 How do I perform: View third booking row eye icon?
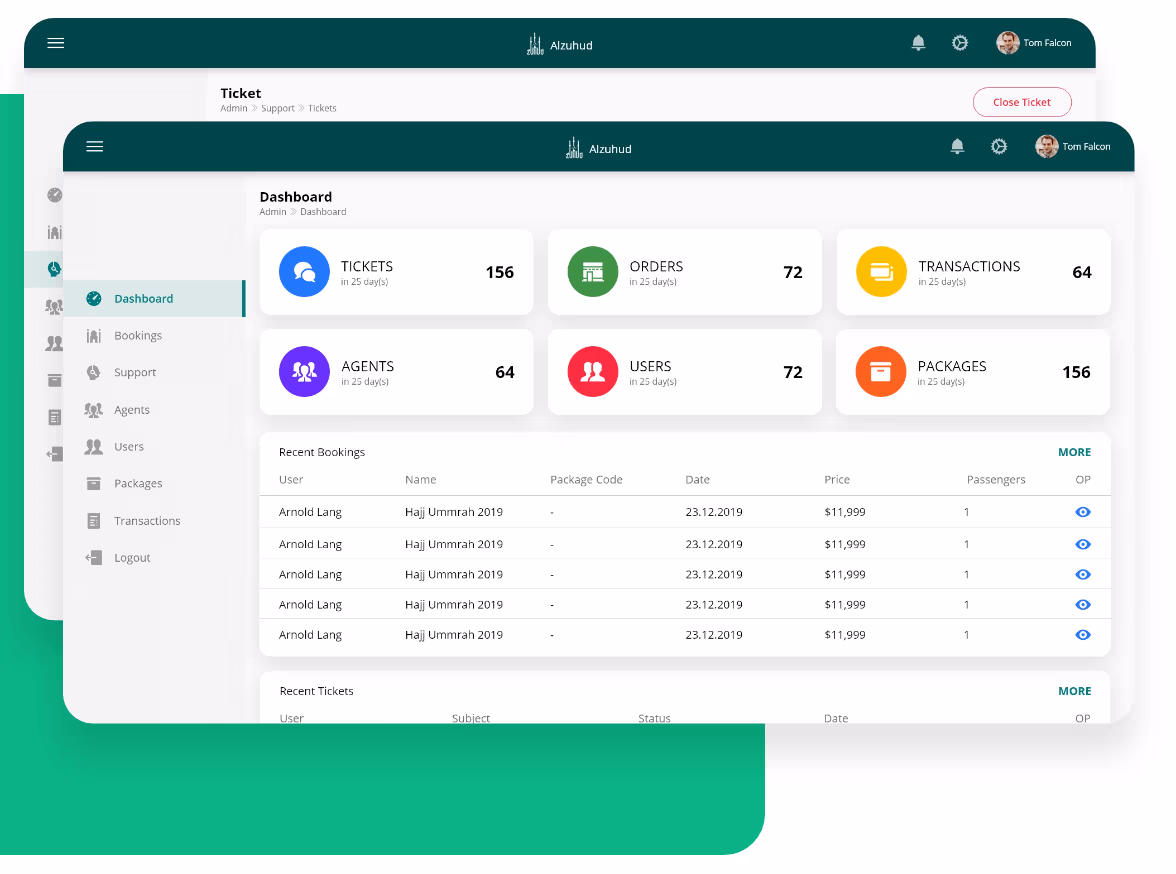(1082, 575)
